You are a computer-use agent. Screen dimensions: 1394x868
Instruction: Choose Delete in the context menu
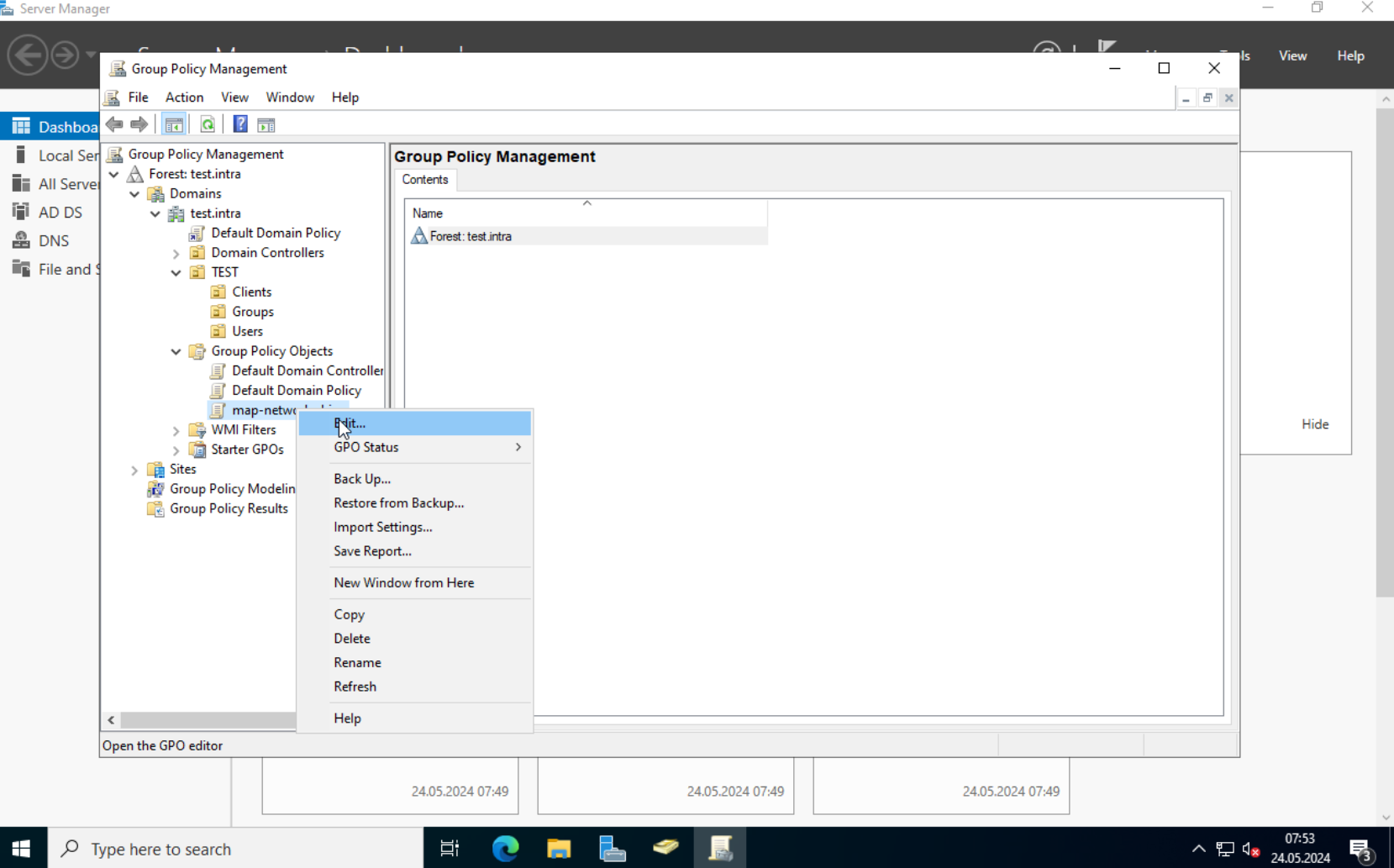415,639
